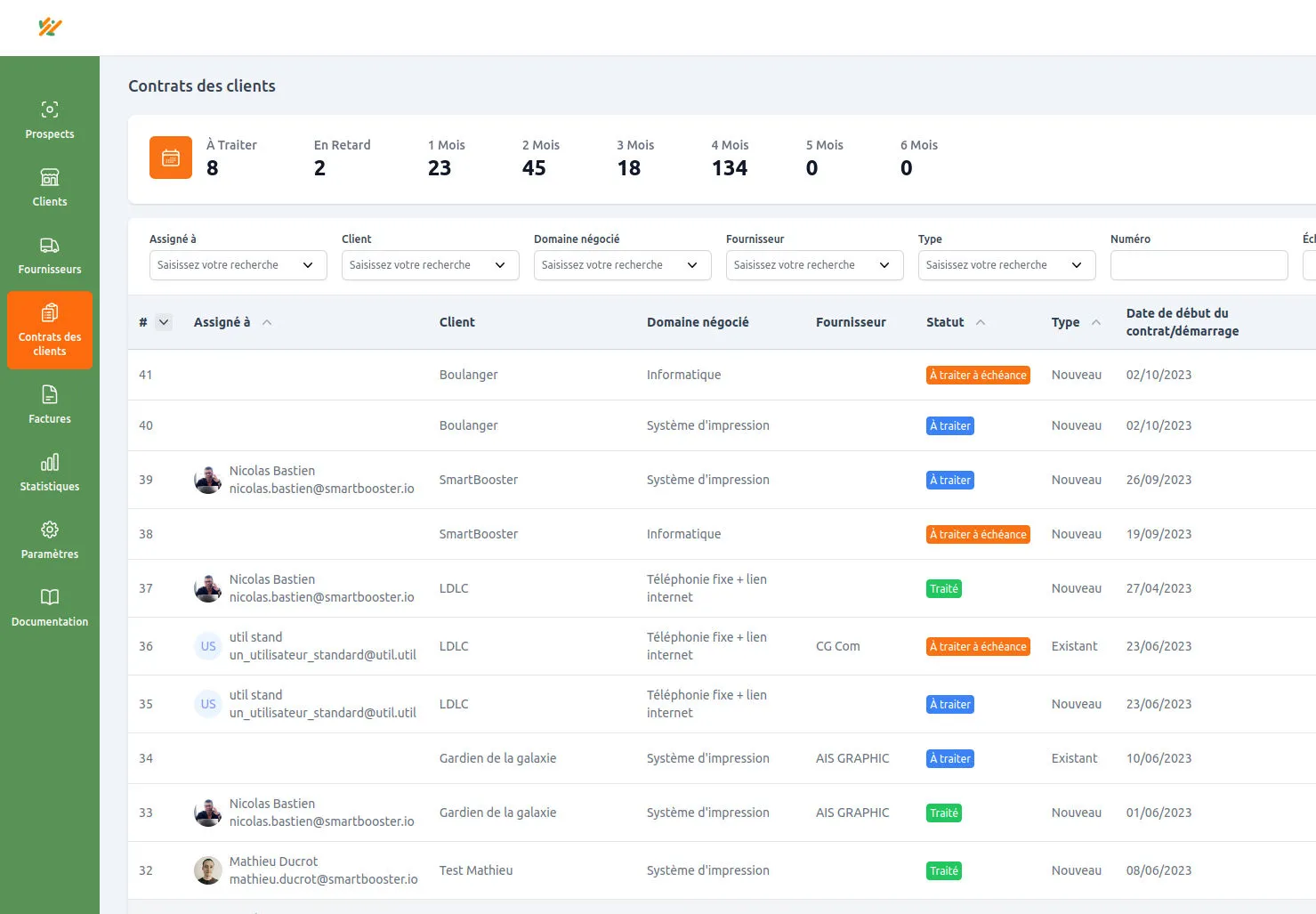
Task: Open the Client search dropdown
Action: click(x=430, y=264)
